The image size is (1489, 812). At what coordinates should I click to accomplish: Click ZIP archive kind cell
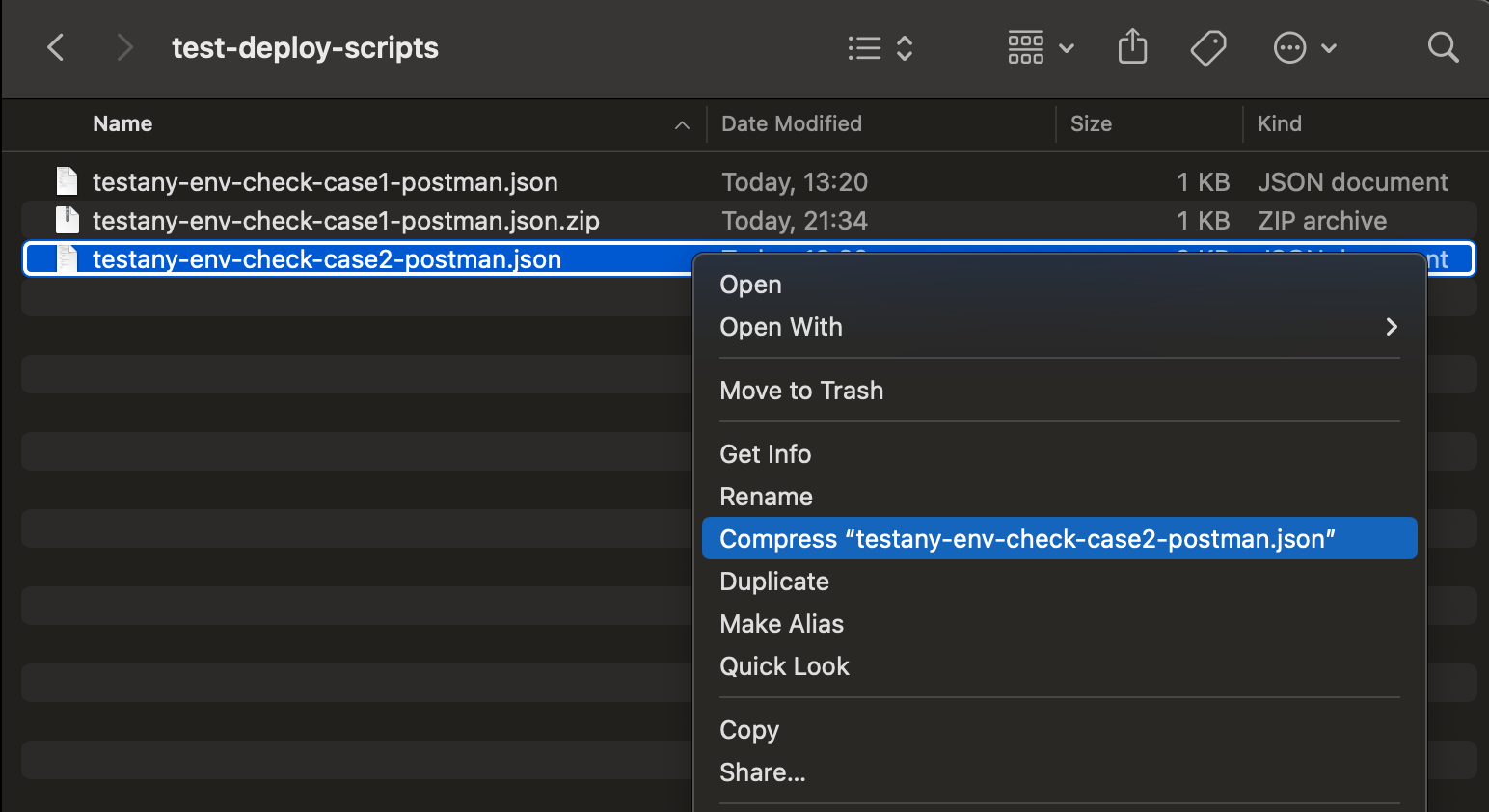coord(1322,221)
